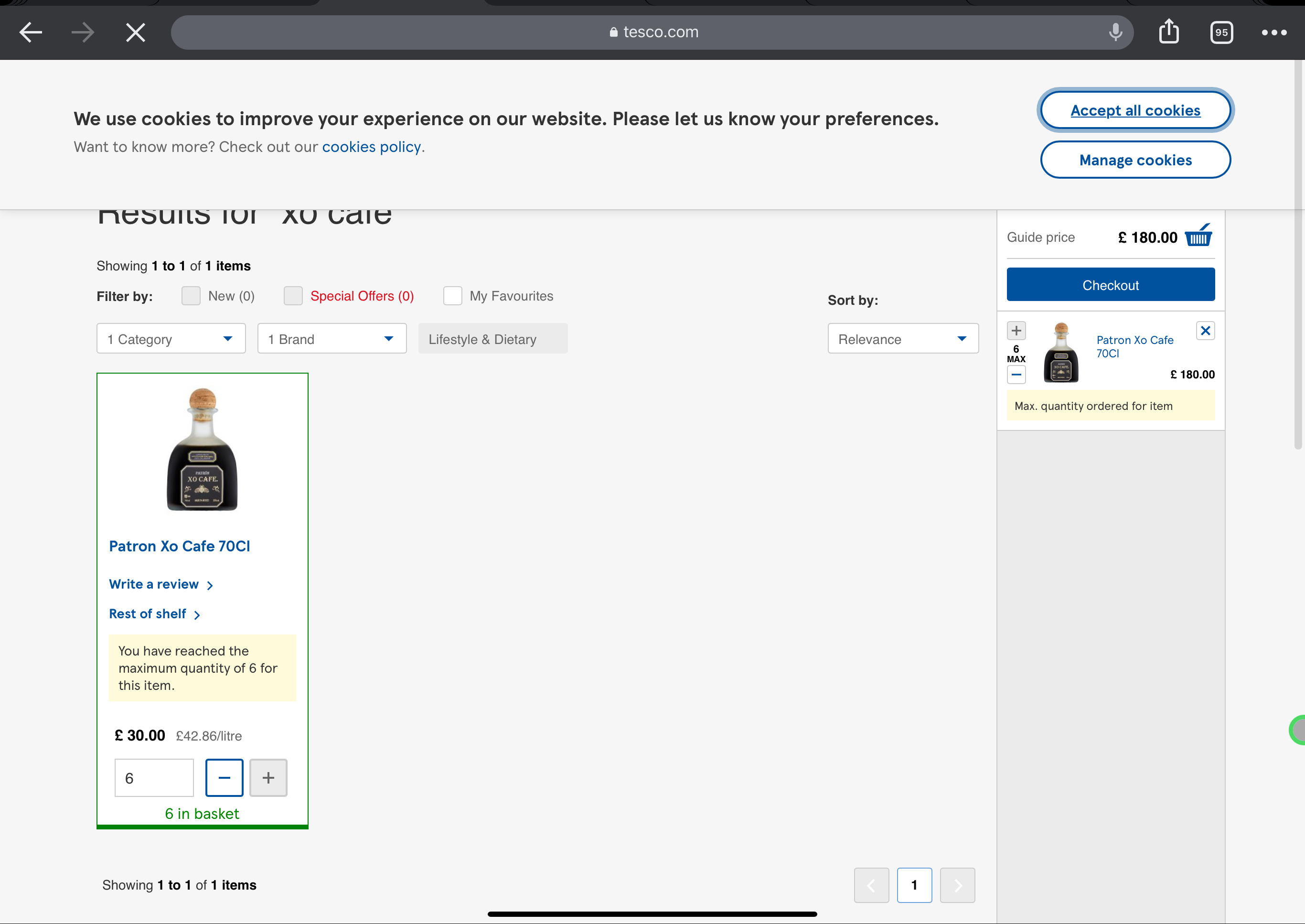This screenshot has width=1305, height=924.
Task: Select page 1 in pagination
Action: [914, 885]
